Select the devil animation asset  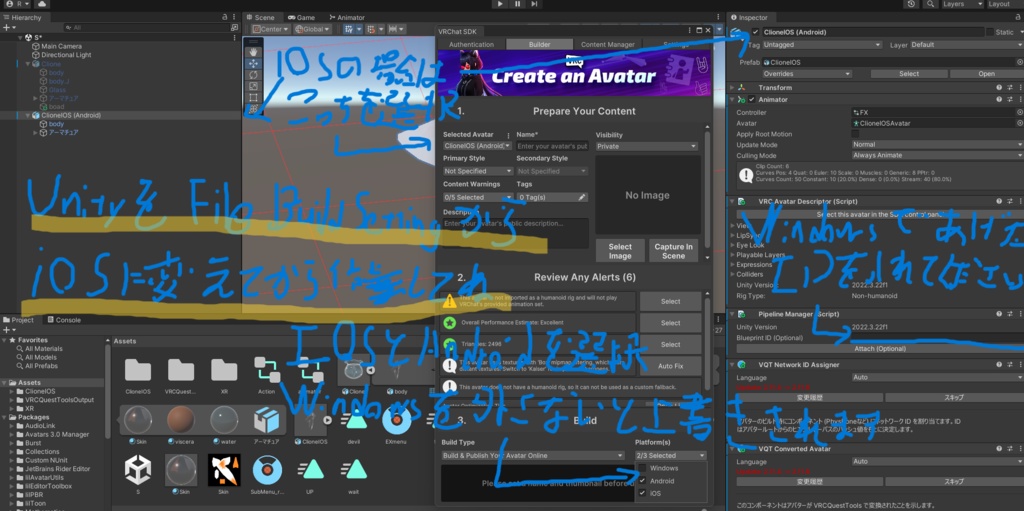(355, 420)
